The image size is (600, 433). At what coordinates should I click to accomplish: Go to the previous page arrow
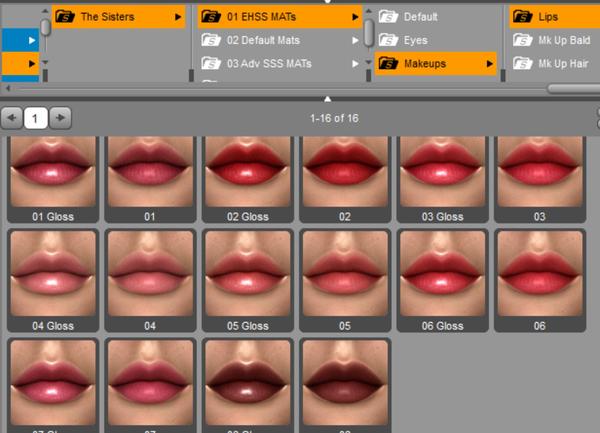click(12, 118)
